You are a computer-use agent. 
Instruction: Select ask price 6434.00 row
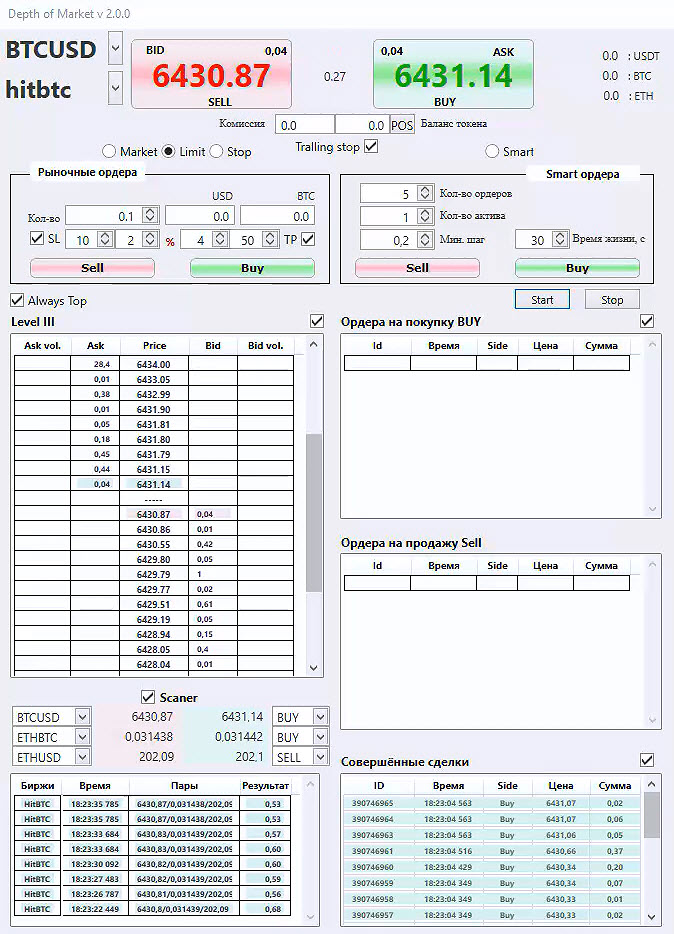coord(154,364)
